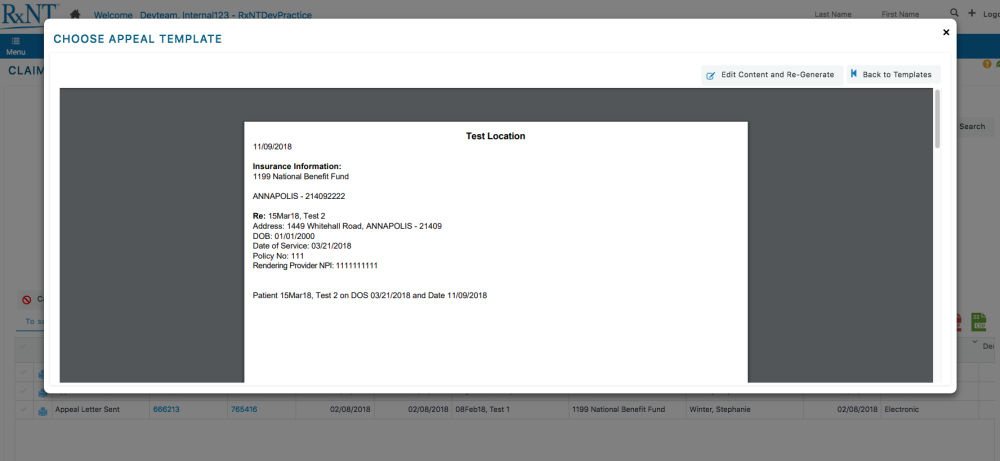The image size is (1000, 461).
Task: Click ANNAPOLIS - 214092222 line
Action: pyautogui.click(x=299, y=196)
